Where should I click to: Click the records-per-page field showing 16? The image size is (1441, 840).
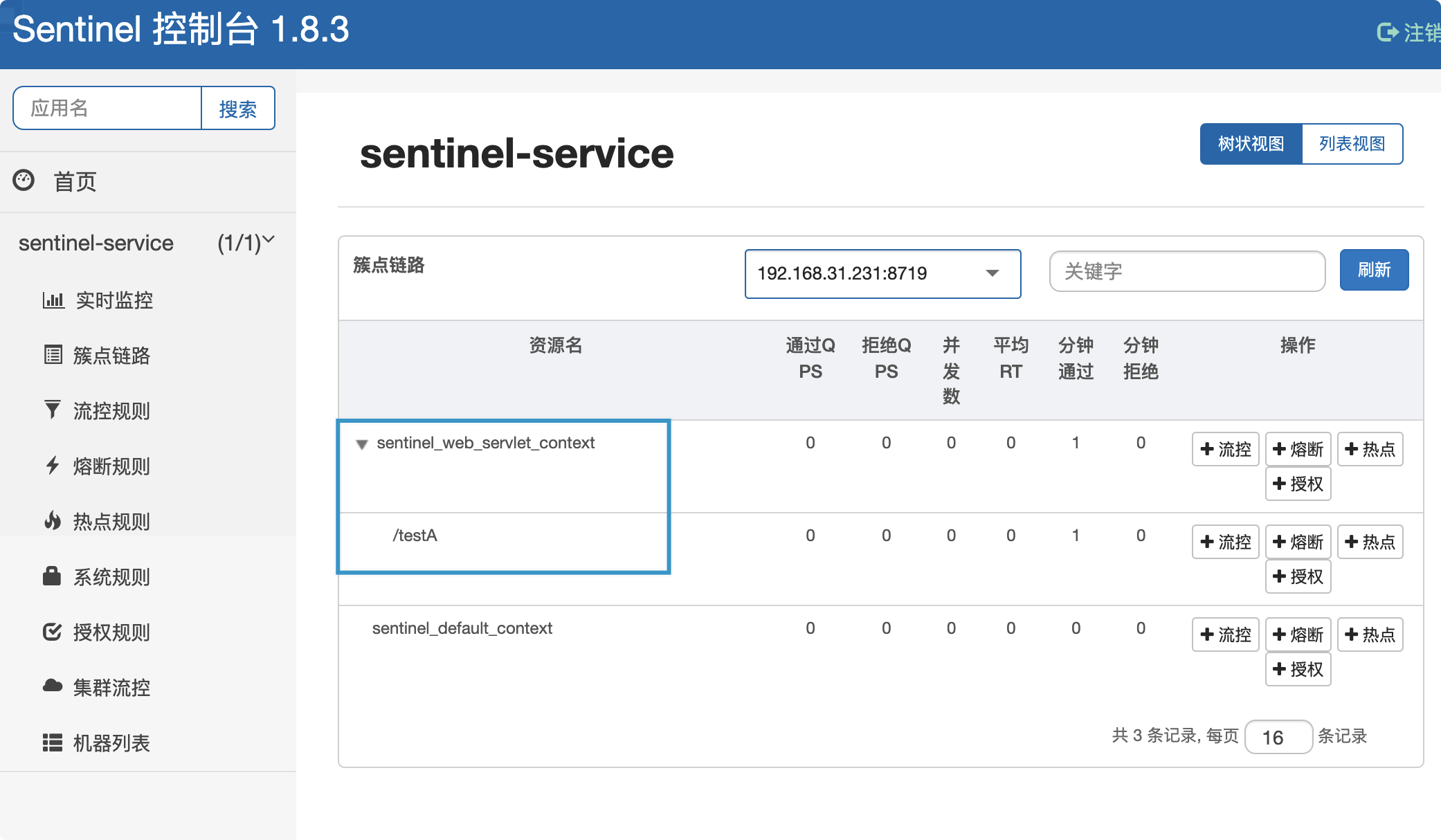1278,737
